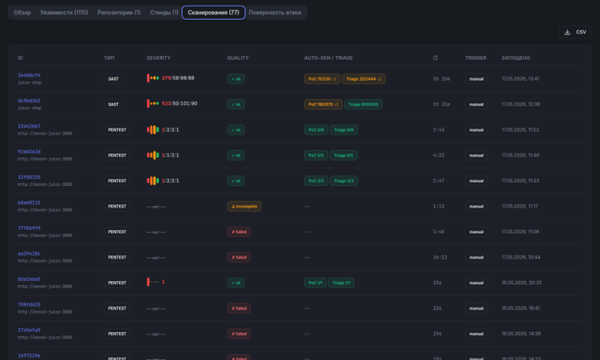This screenshot has width=600, height=360.
Task: Open the incomplete scan's ID link
Action: click(x=29, y=203)
